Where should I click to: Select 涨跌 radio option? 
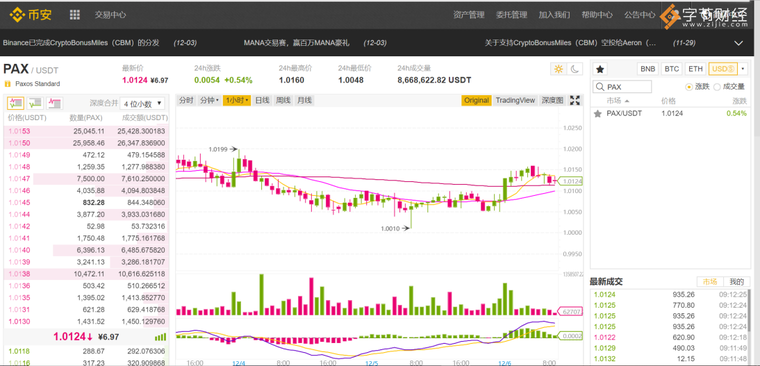[x=689, y=87]
